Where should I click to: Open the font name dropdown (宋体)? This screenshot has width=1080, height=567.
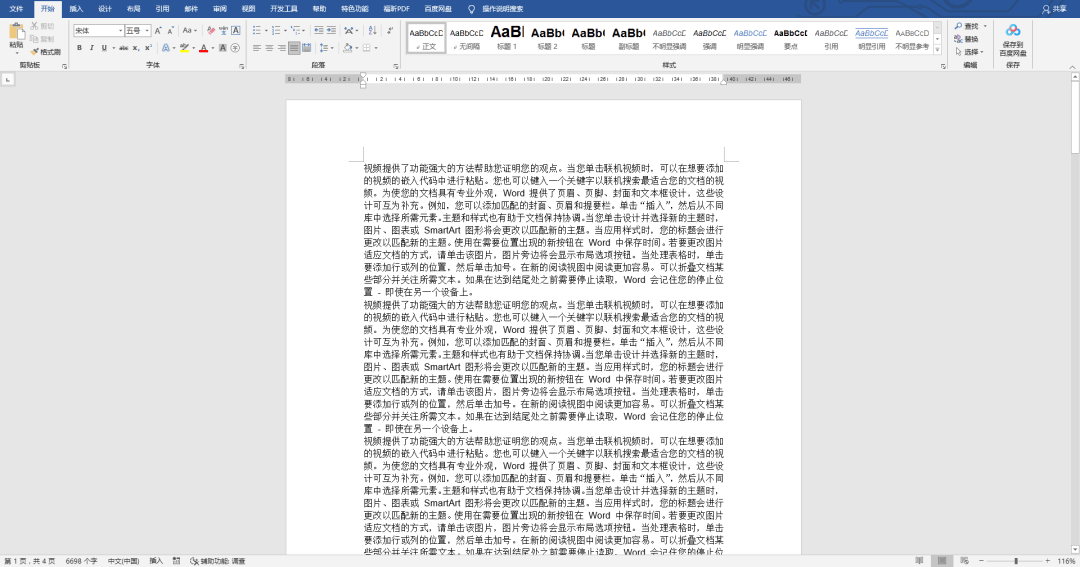coord(120,30)
